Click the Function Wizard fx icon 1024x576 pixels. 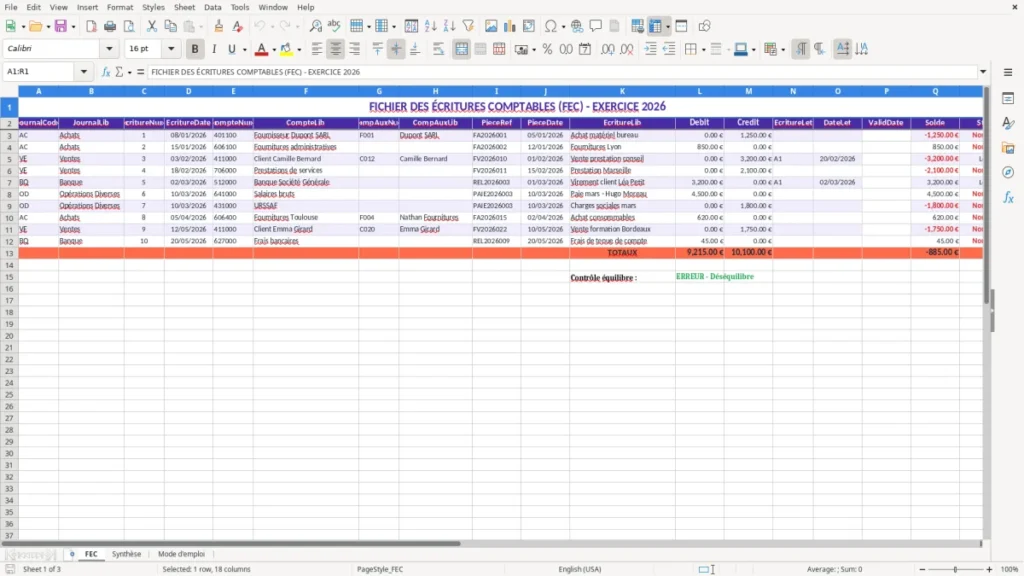(106, 72)
